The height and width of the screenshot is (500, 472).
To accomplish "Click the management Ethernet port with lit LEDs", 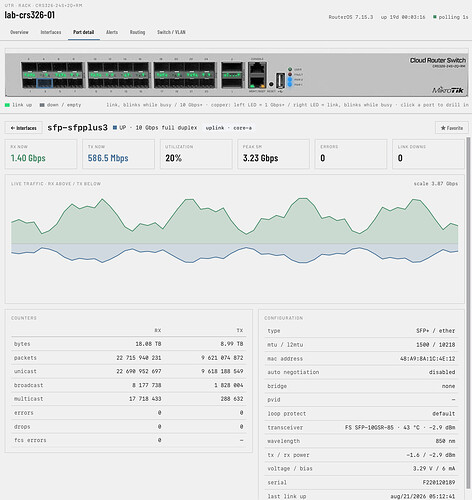I will 257,82.
